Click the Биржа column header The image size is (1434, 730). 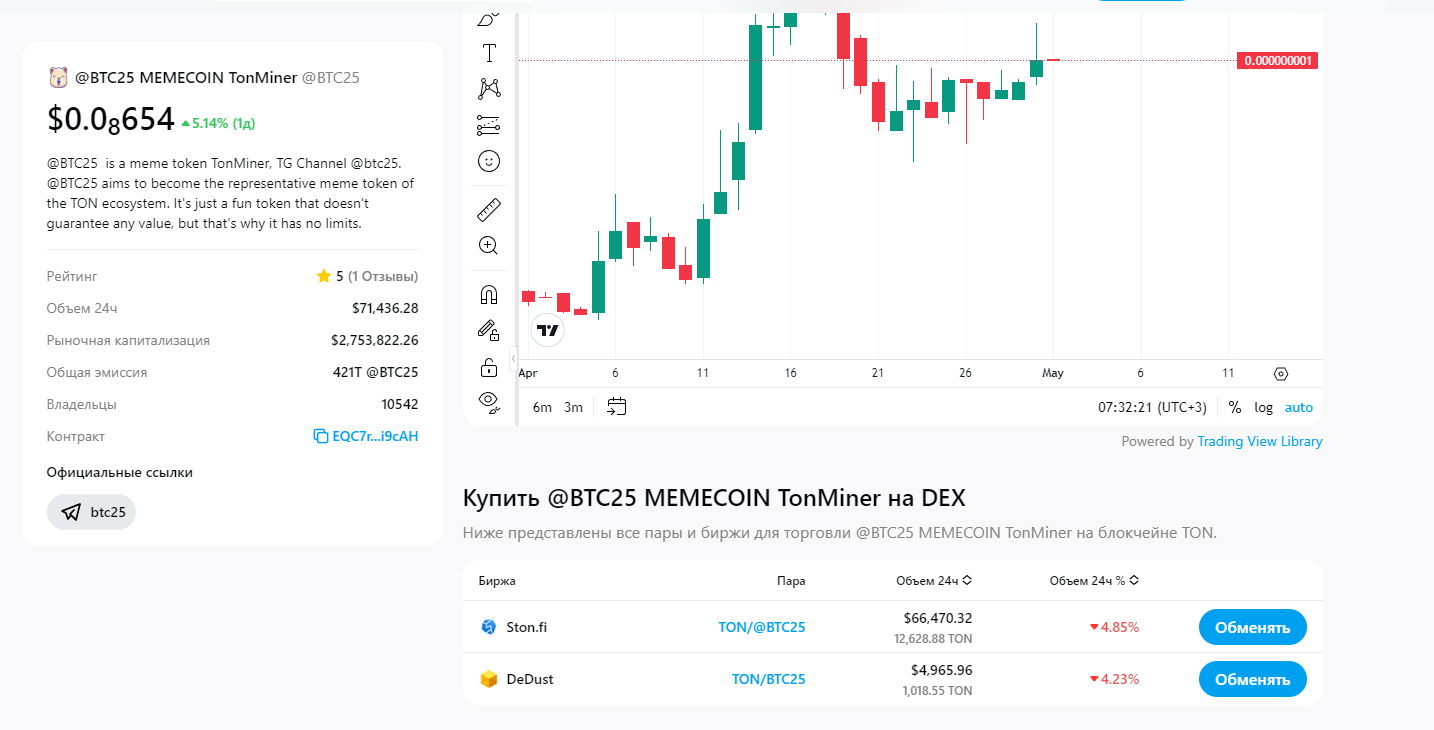497,580
